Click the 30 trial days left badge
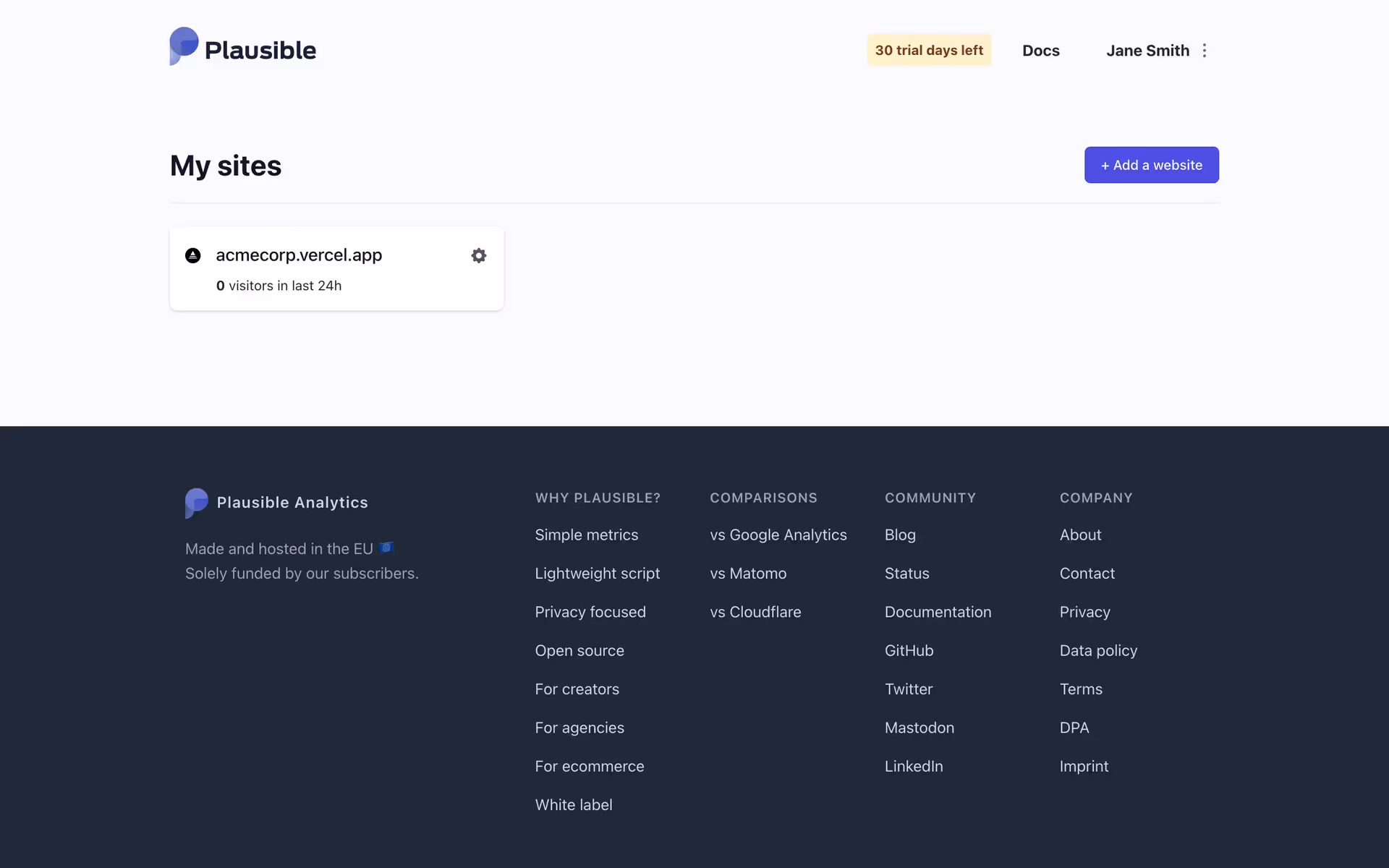This screenshot has width=1389, height=868. [x=929, y=50]
